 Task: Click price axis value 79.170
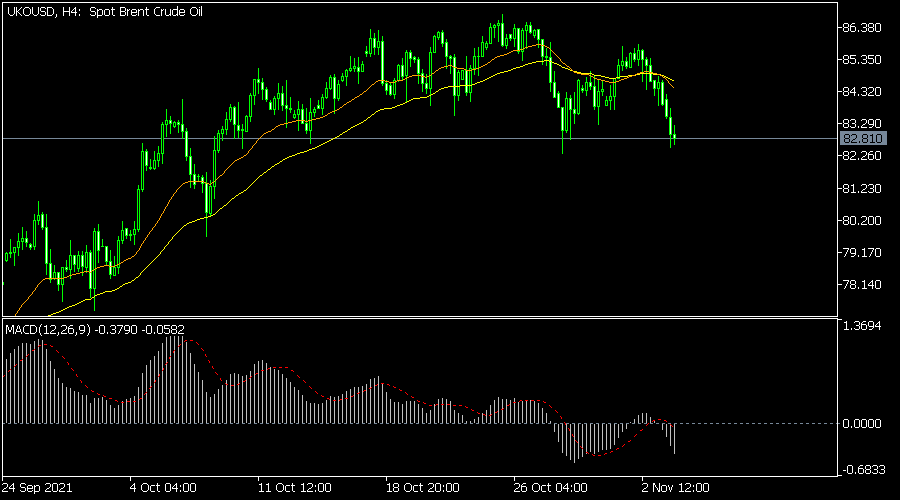coord(862,253)
